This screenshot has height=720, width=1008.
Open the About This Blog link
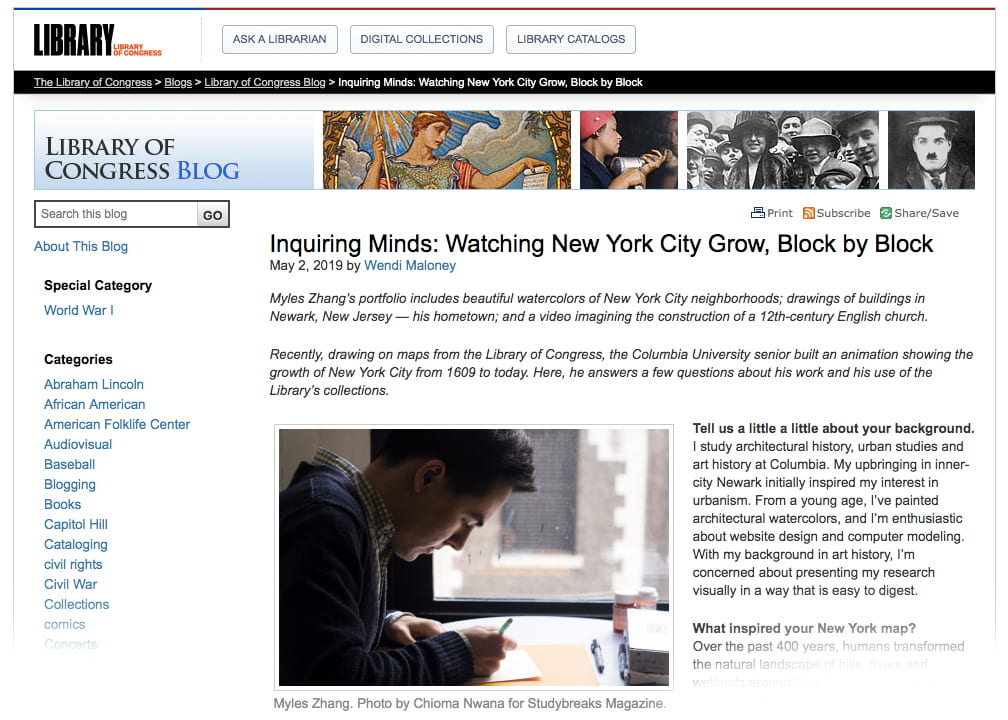point(81,246)
